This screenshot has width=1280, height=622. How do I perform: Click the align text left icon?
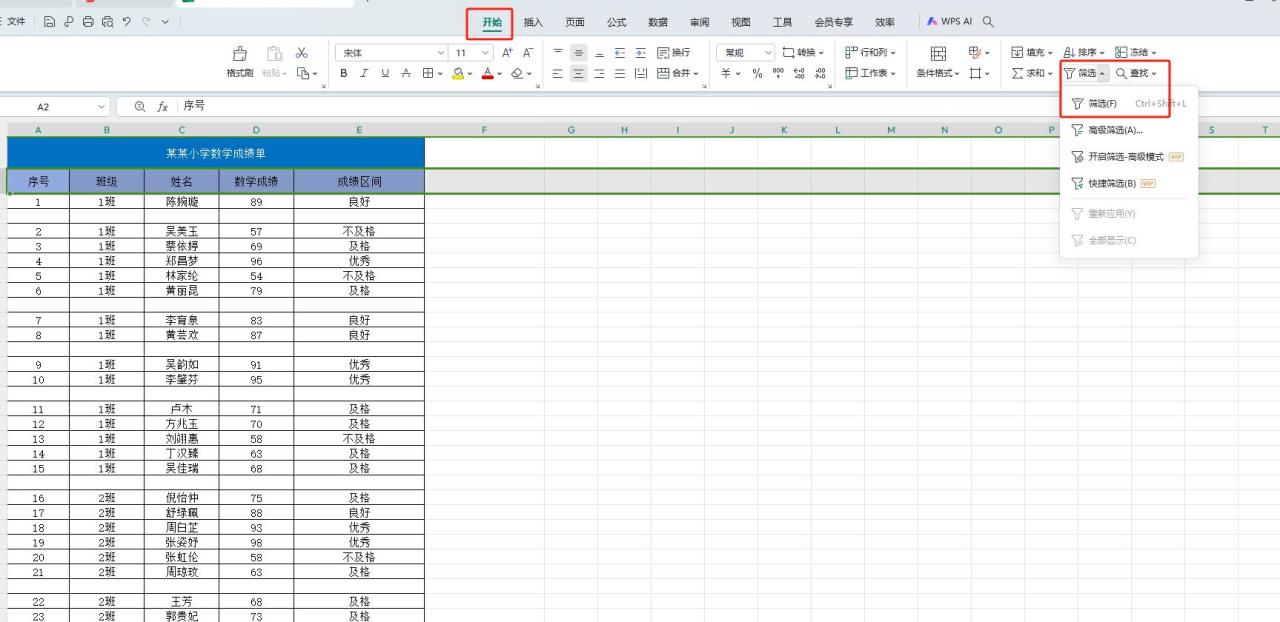[x=558, y=73]
